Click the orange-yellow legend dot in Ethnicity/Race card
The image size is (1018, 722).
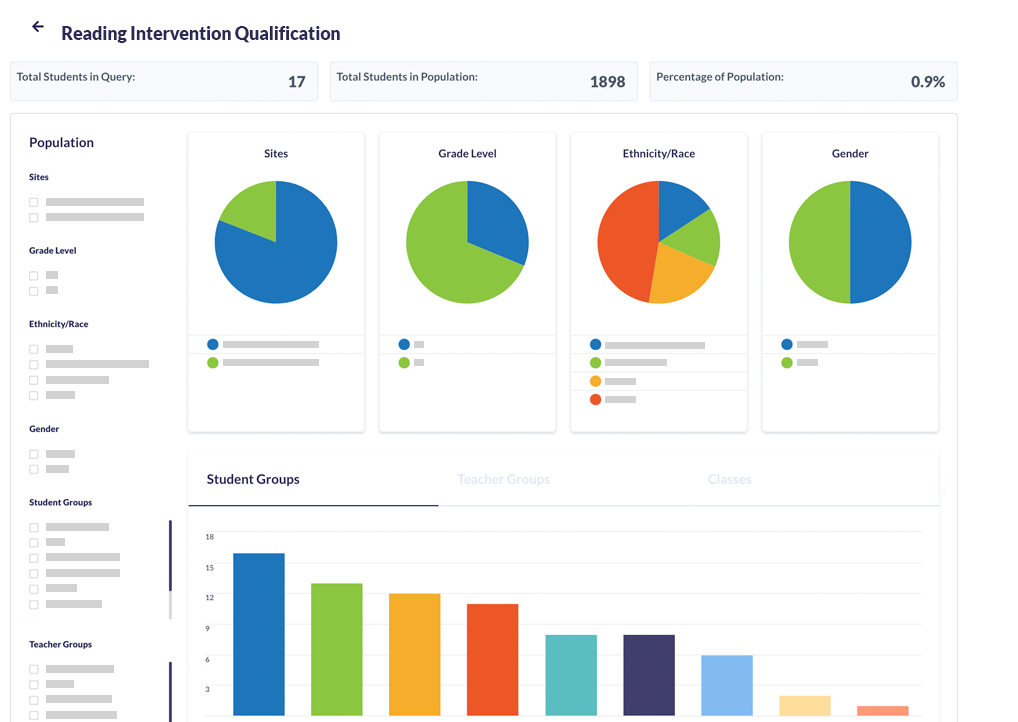point(596,381)
